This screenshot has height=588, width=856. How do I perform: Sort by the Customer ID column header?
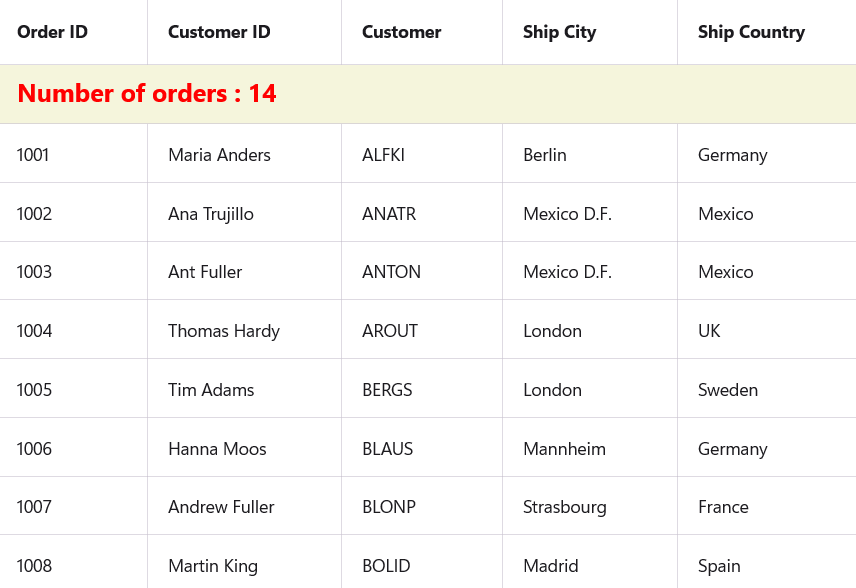(219, 32)
